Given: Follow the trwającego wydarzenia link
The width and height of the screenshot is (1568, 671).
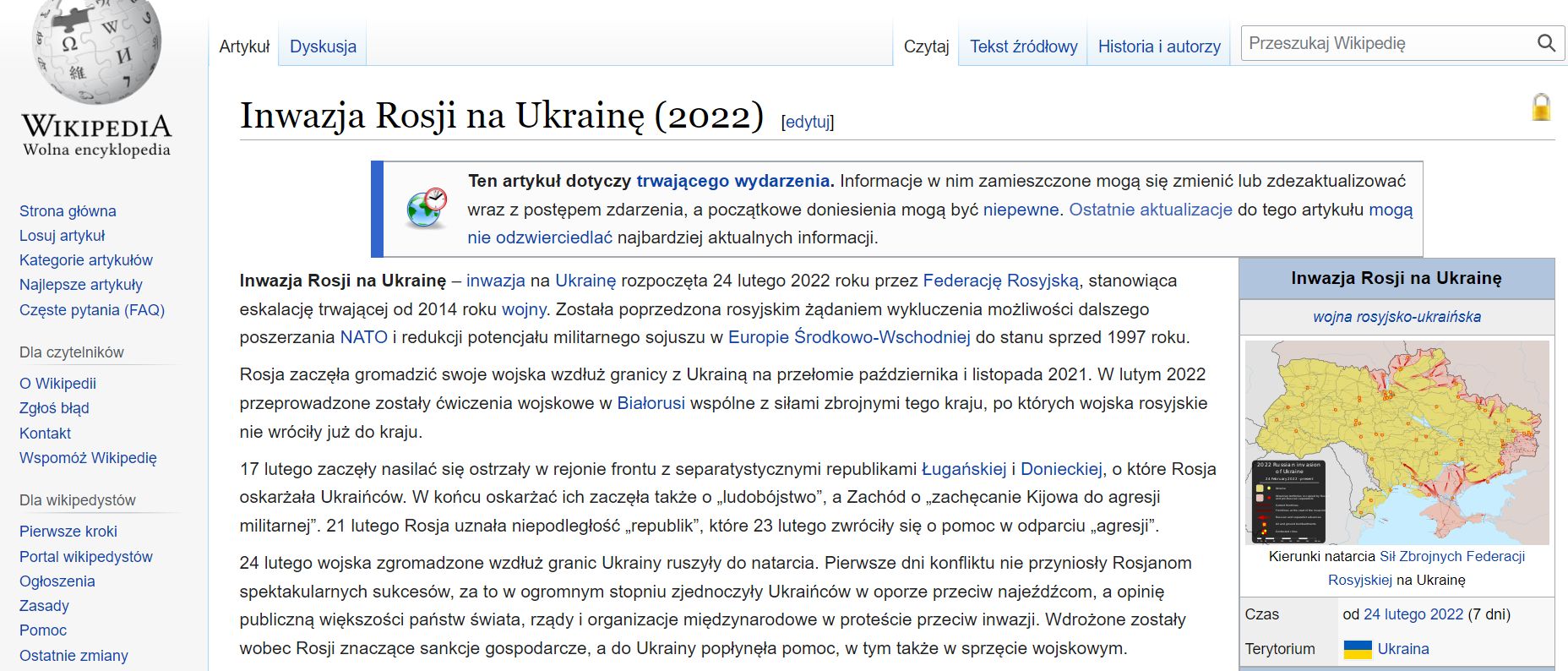Looking at the screenshot, I should [x=732, y=181].
